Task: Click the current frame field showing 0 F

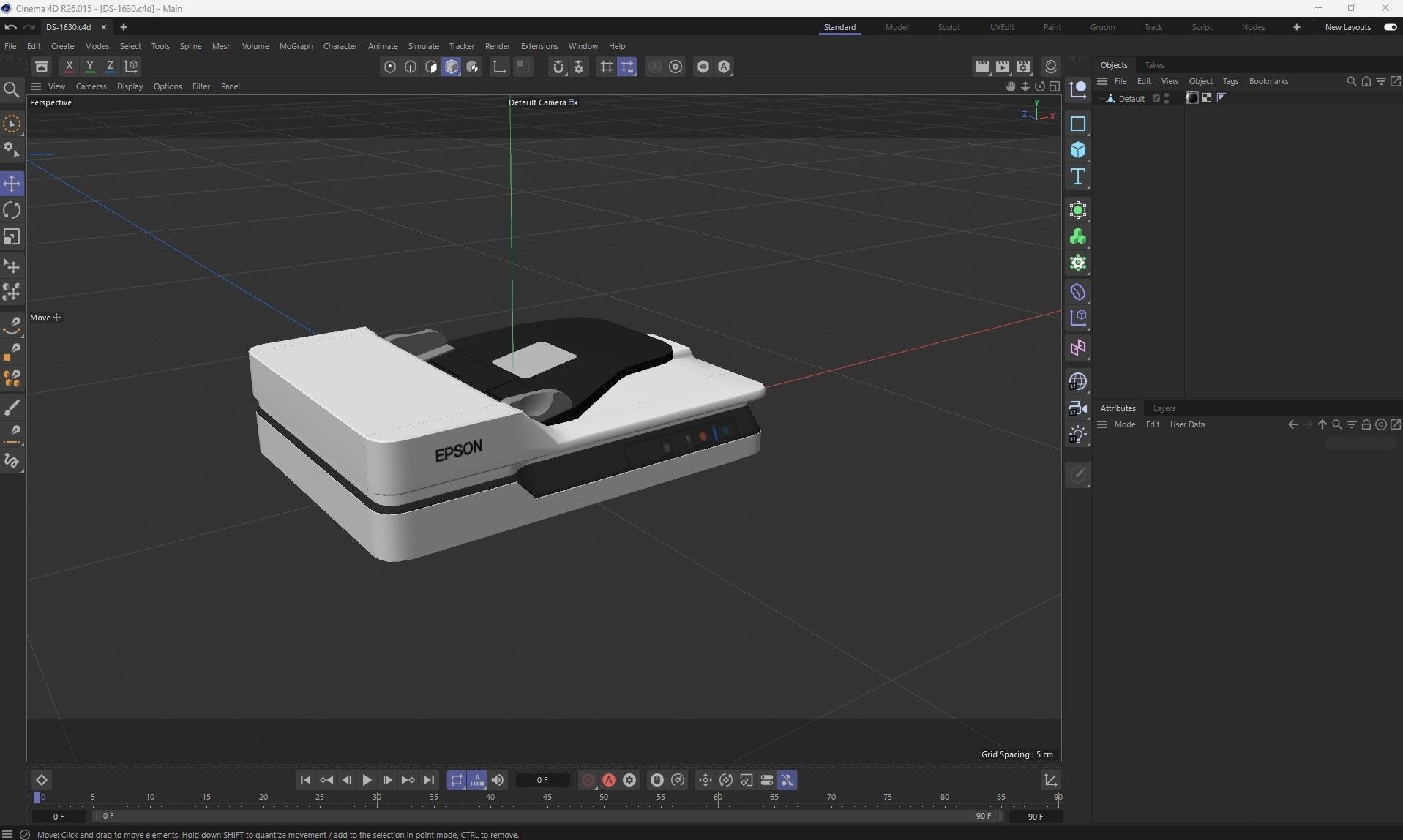Action: pos(542,780)
